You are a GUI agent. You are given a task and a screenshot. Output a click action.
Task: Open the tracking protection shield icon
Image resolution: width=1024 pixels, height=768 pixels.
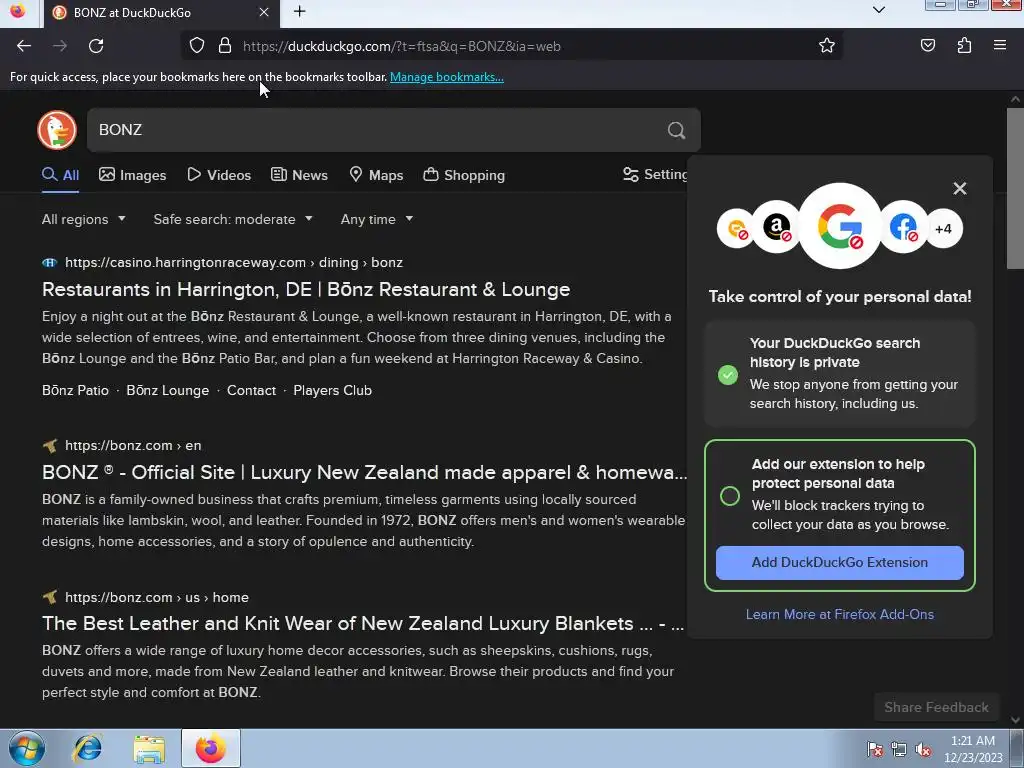(x=197, y=46)
